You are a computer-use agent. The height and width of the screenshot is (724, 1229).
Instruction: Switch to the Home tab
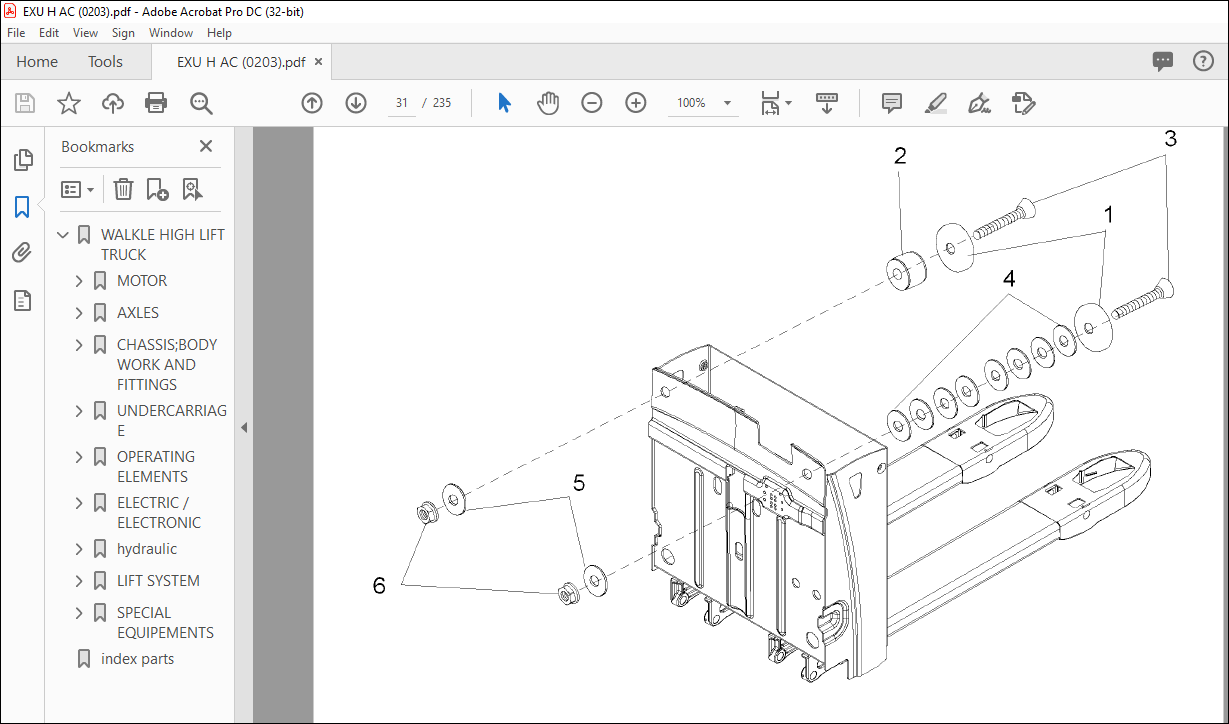(x=37, y=61)
